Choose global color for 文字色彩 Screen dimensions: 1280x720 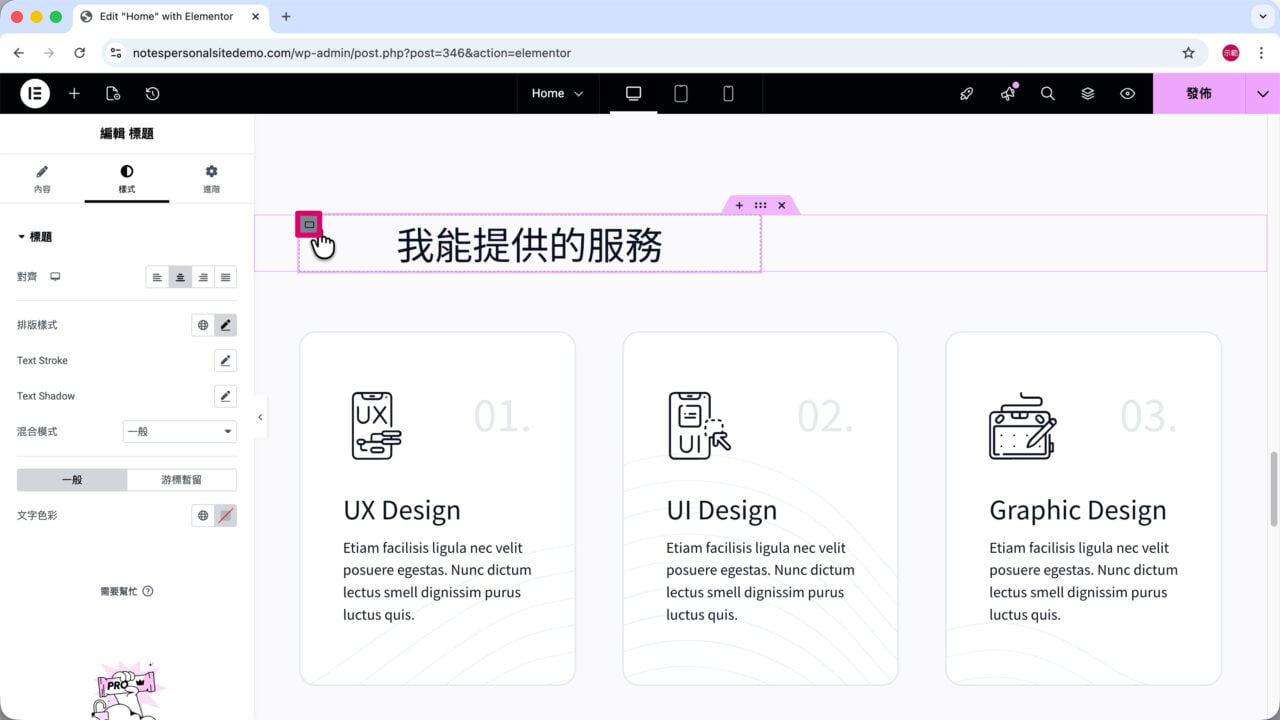pyautogui.click(x=203, y=516)
